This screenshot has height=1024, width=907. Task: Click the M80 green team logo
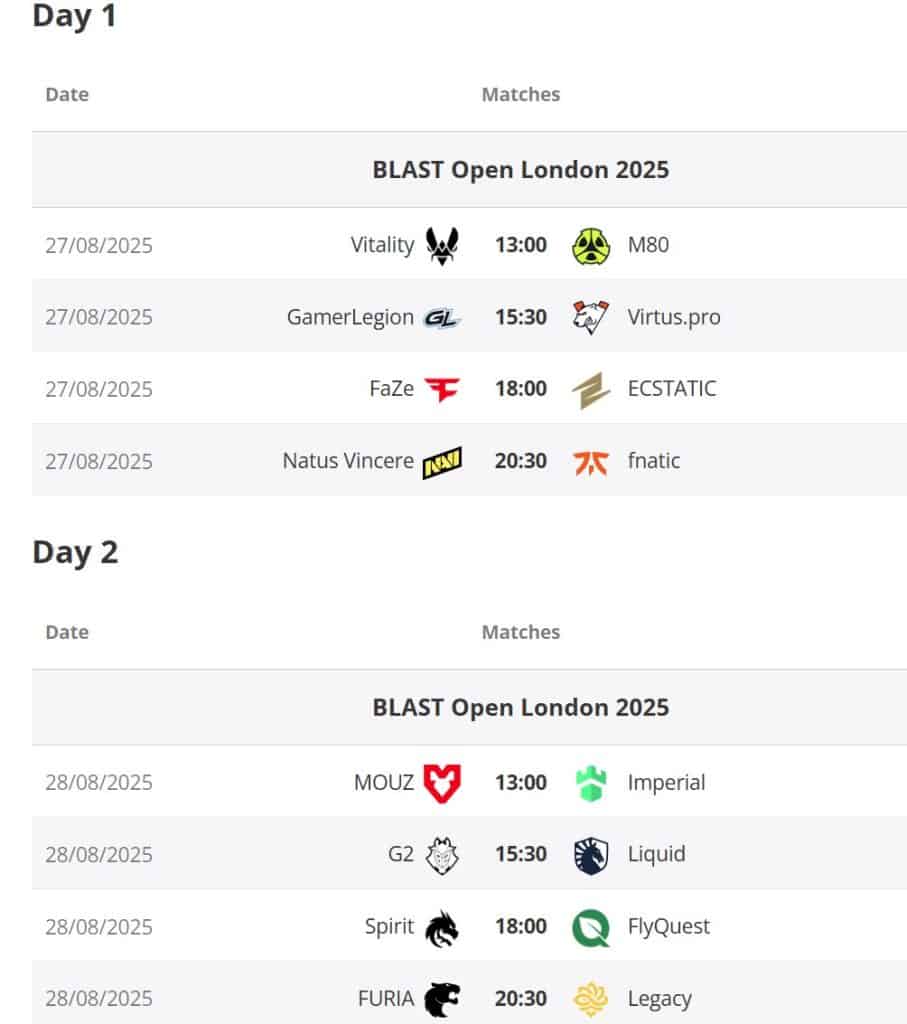tap(591, 245)
